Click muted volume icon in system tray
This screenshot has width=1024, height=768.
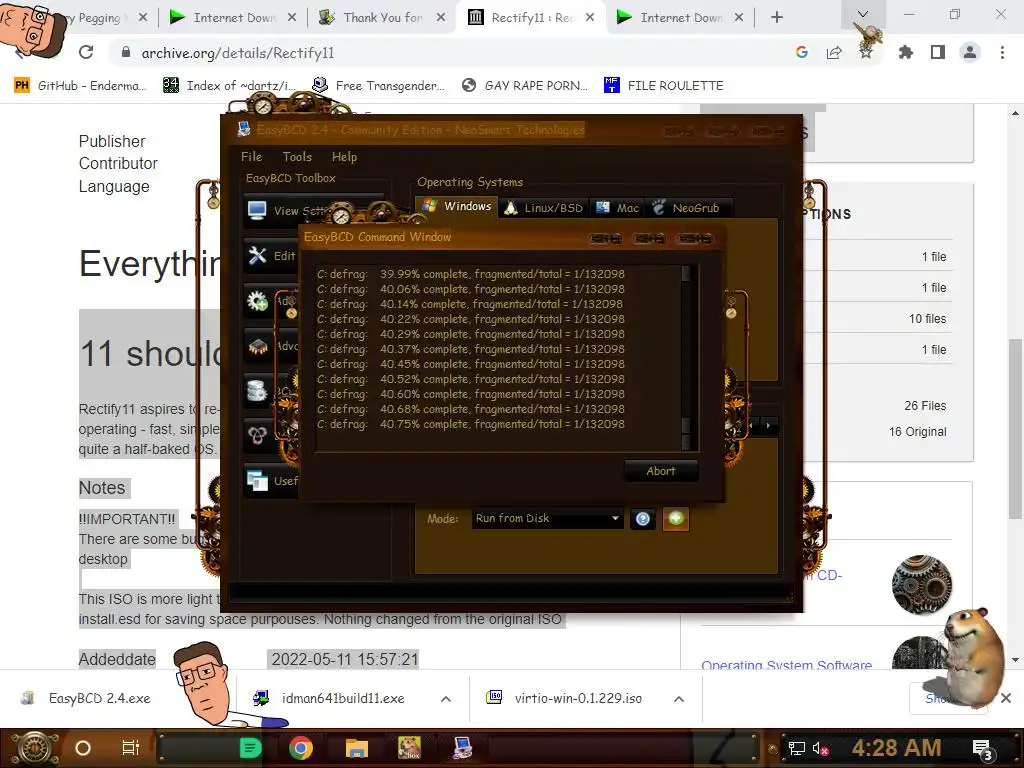click(821, 749)
